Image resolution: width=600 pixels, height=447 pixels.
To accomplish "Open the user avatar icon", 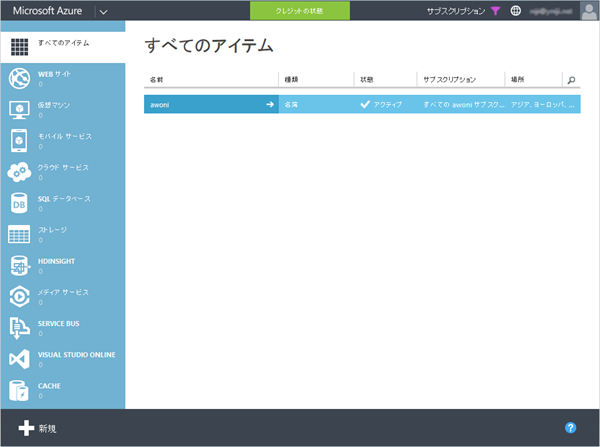I will click(x=589, y=10).
